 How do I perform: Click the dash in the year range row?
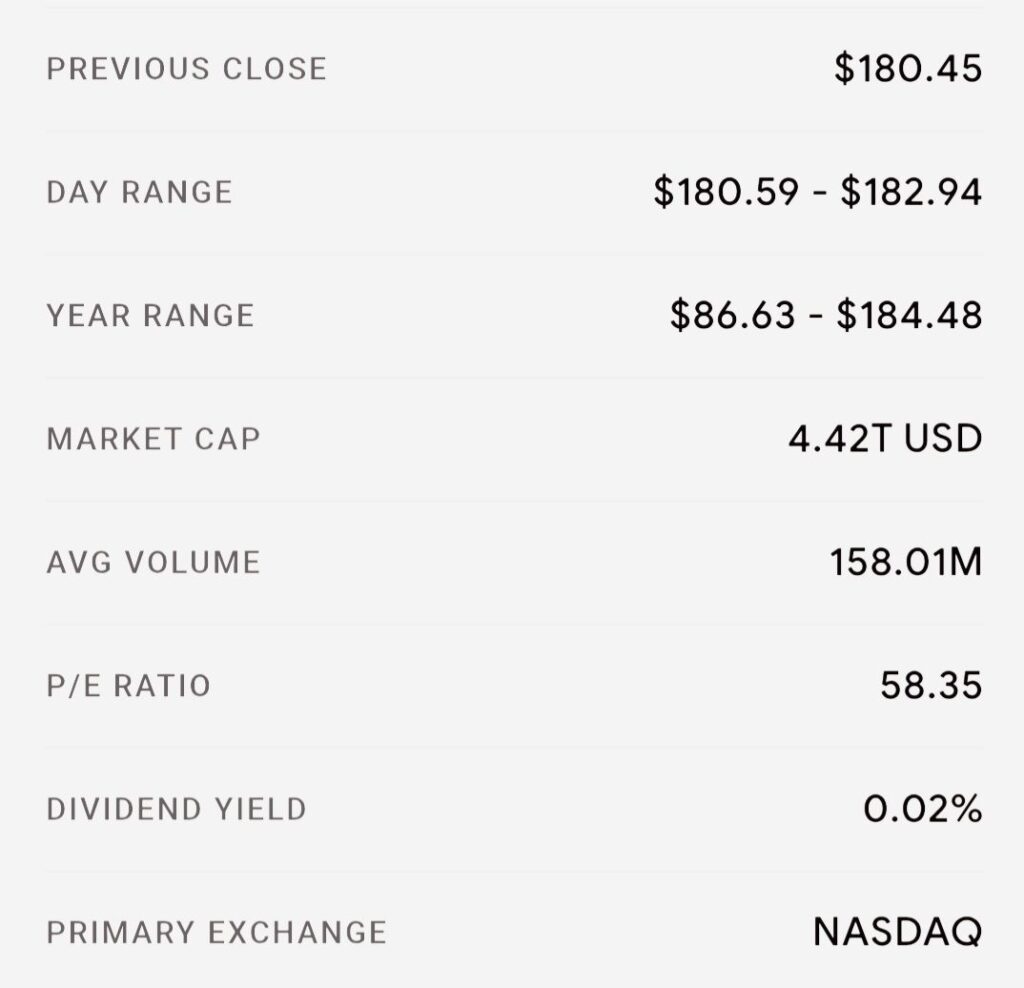pos(816,317)
